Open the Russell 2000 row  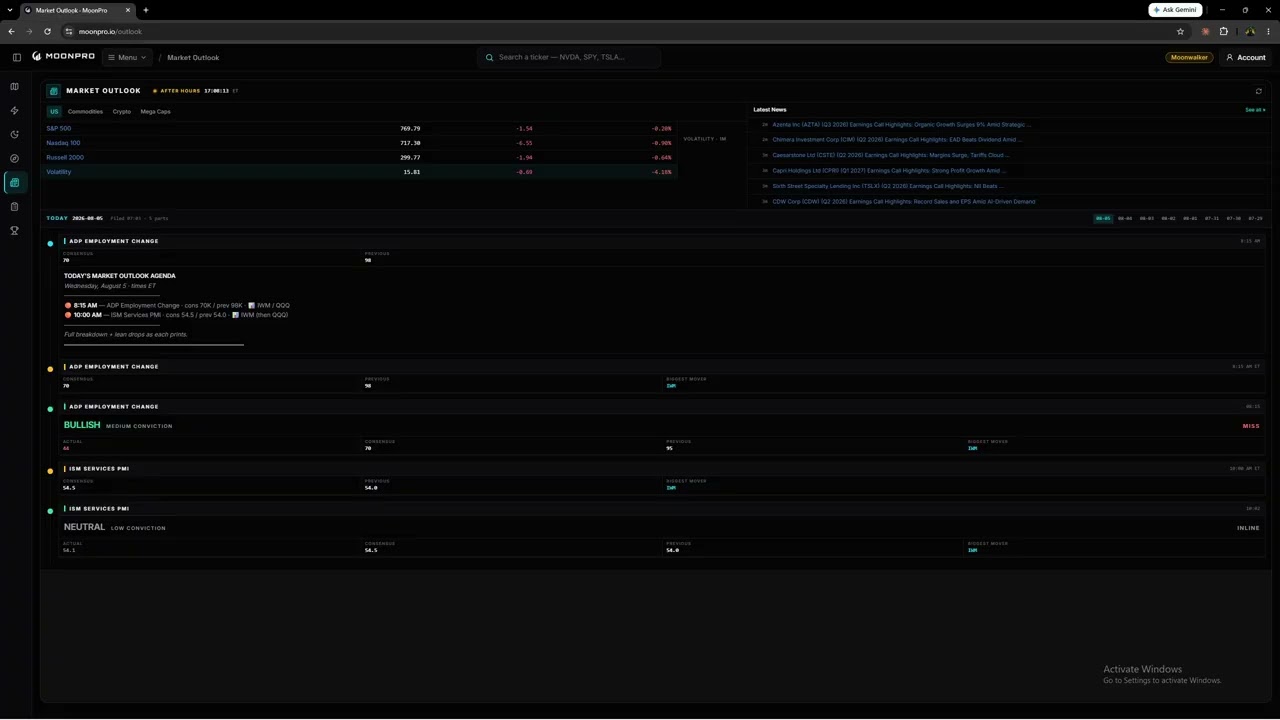(x=360, y=157)
